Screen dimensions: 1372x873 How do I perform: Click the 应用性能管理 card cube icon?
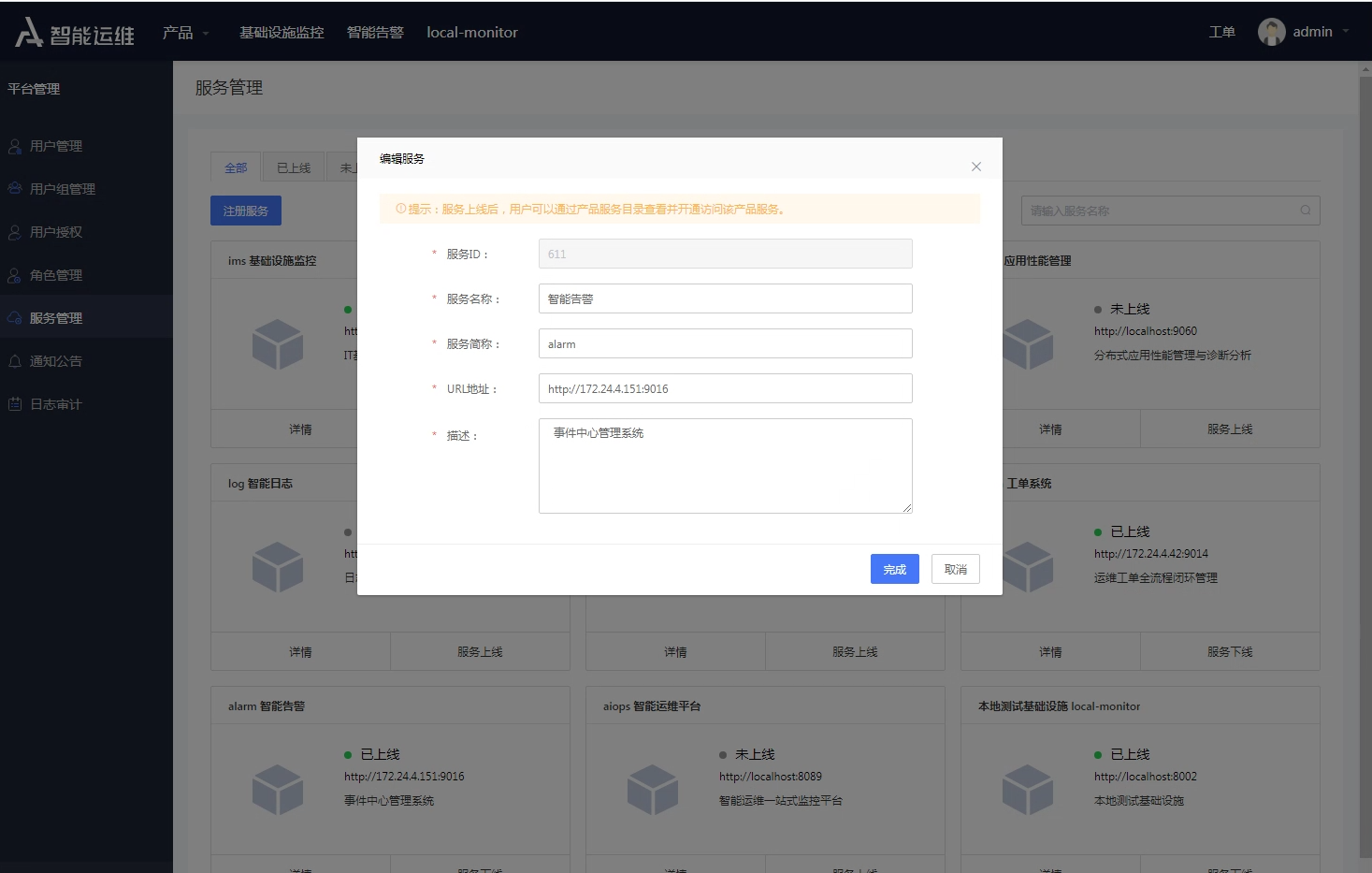1029,344
